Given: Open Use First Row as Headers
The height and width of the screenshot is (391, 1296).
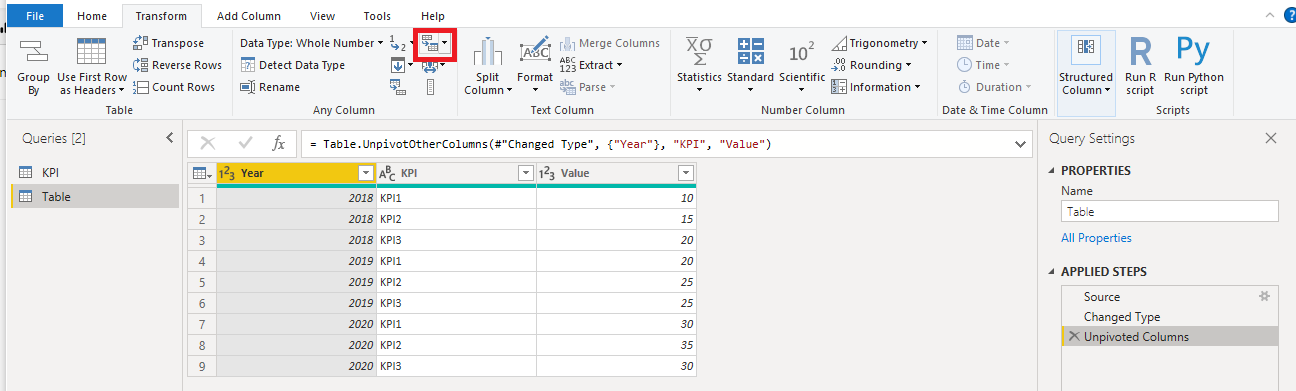Looking at the screenshot, I should point(91,67).
